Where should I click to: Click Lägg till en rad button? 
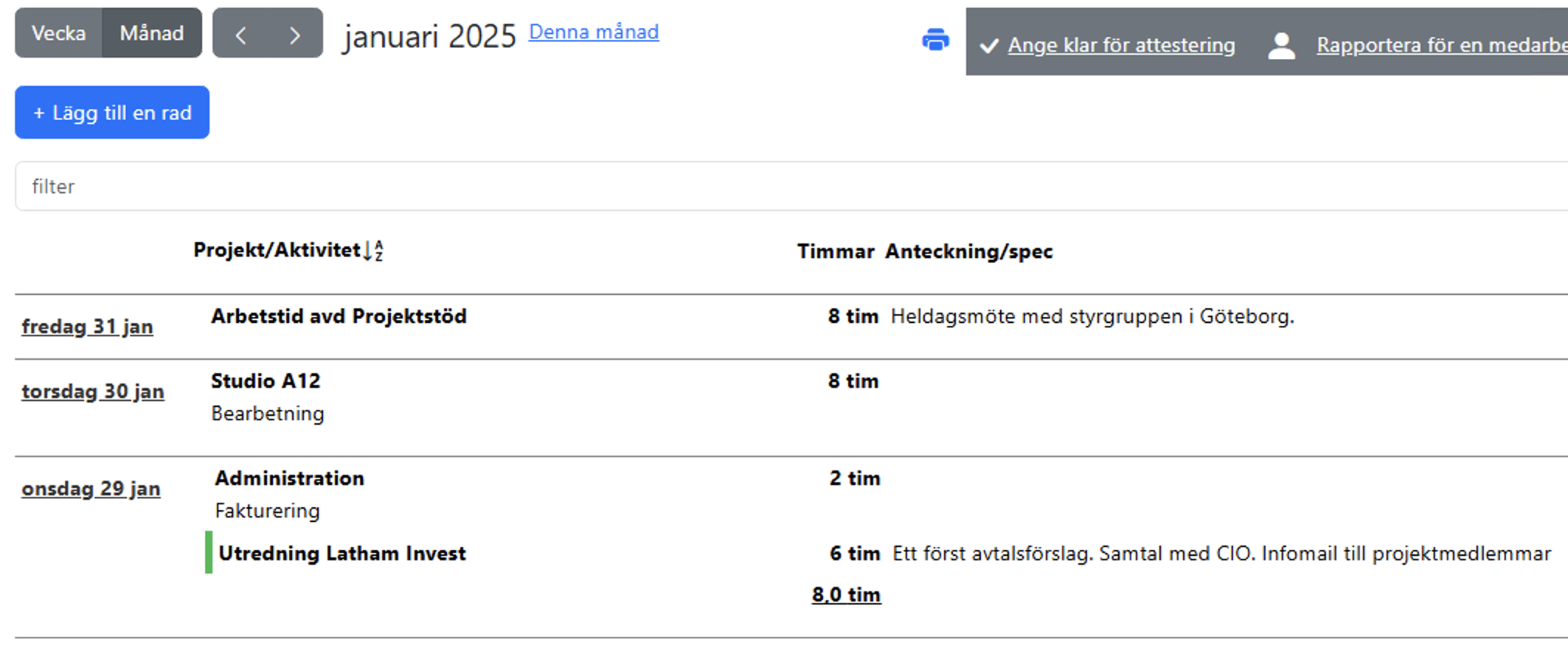coord(112,113)
